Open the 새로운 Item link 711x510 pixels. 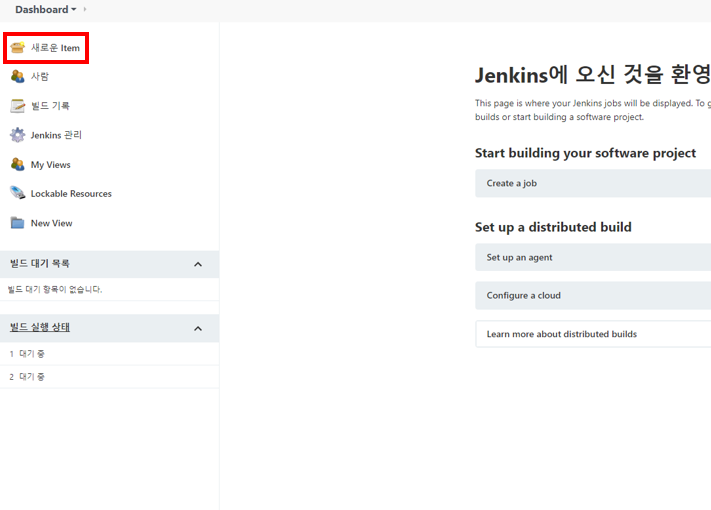coord(55,48)
